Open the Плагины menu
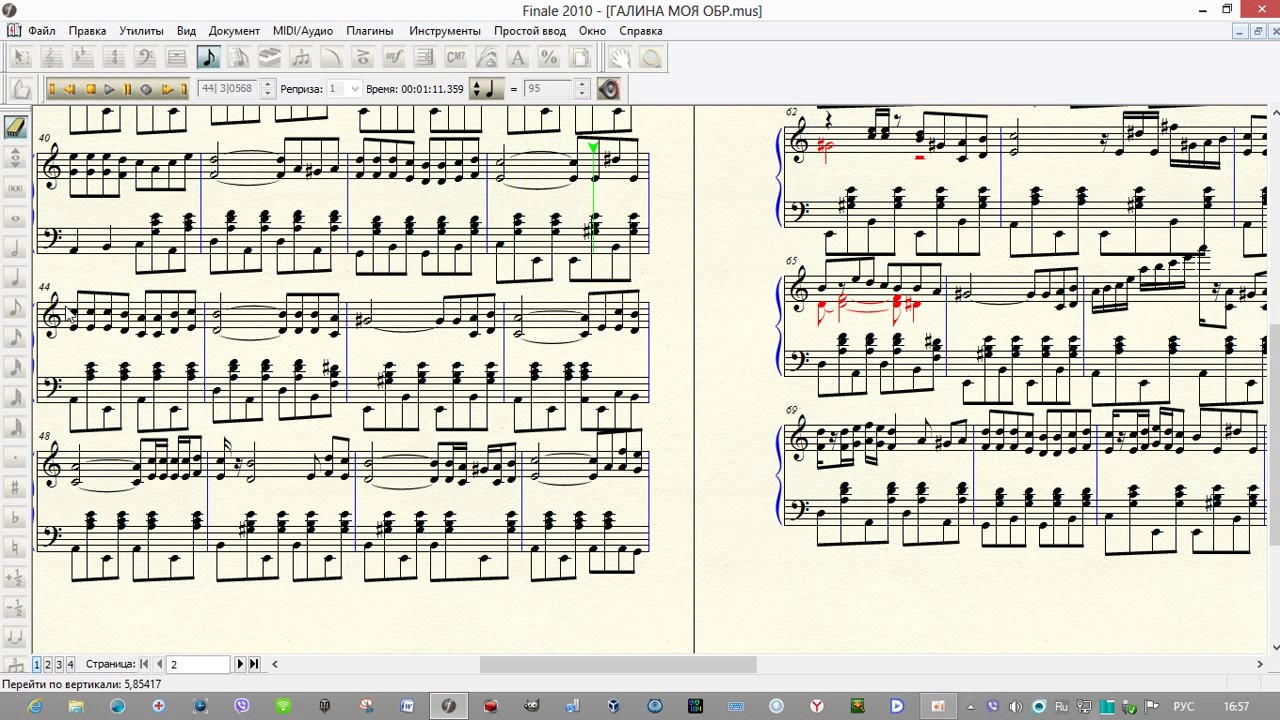Screen dimensions: 1280x720 click(x=370, y=31)
